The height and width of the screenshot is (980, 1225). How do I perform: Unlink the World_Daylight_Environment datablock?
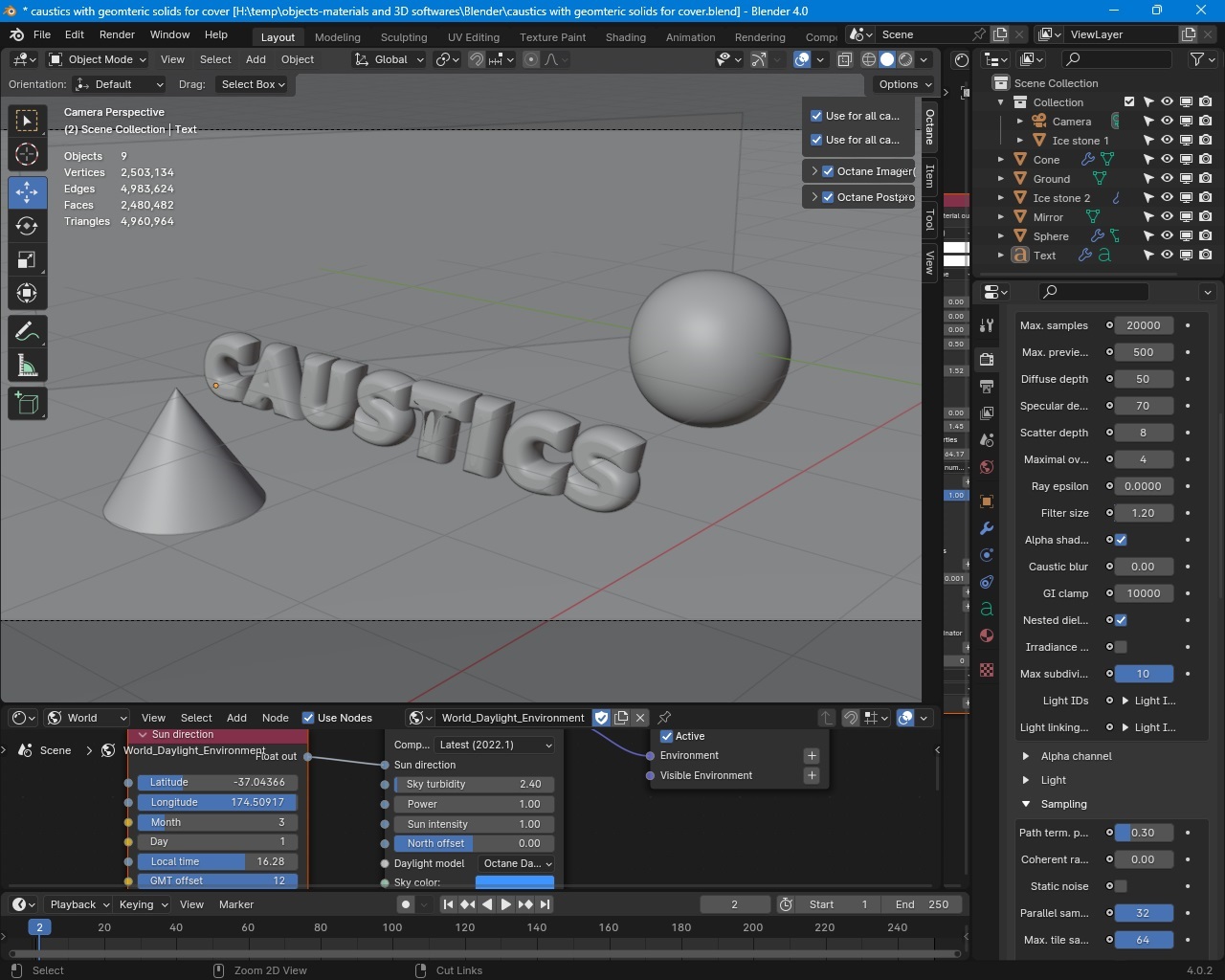coord(640,718)
